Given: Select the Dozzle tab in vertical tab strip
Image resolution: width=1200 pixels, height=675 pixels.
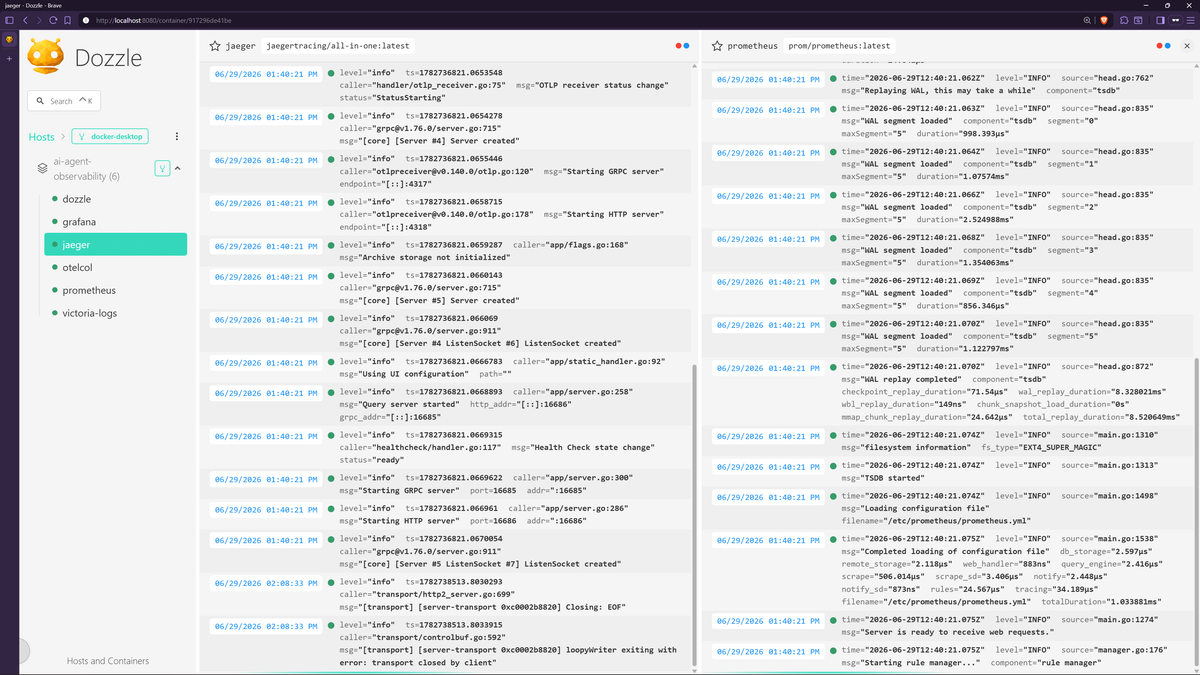Looking at the screenshot, I should coord(9,41).
